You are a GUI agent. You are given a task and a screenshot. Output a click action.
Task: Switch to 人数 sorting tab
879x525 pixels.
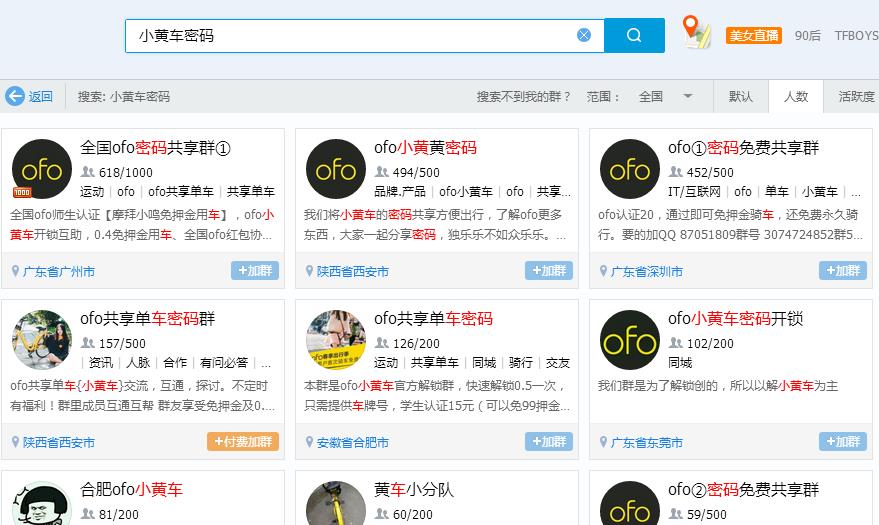click(x=796, y=97)
